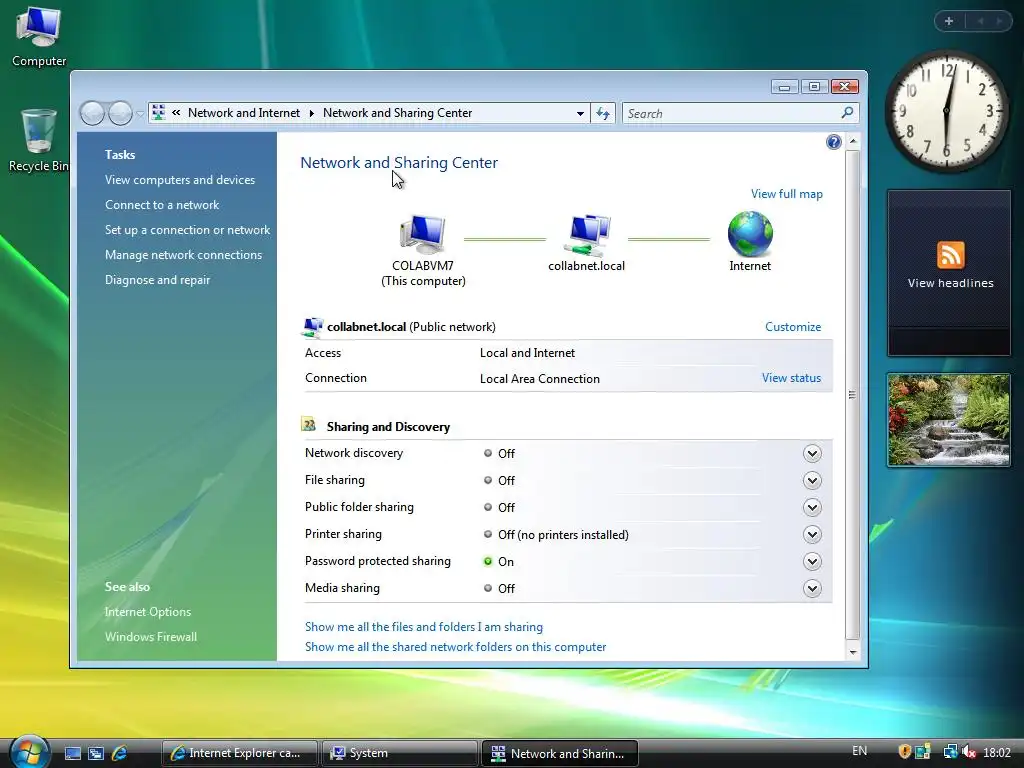Expand the Printer sharing chevron
This screenshot has width=1024, height=768.
click(812, 534)
